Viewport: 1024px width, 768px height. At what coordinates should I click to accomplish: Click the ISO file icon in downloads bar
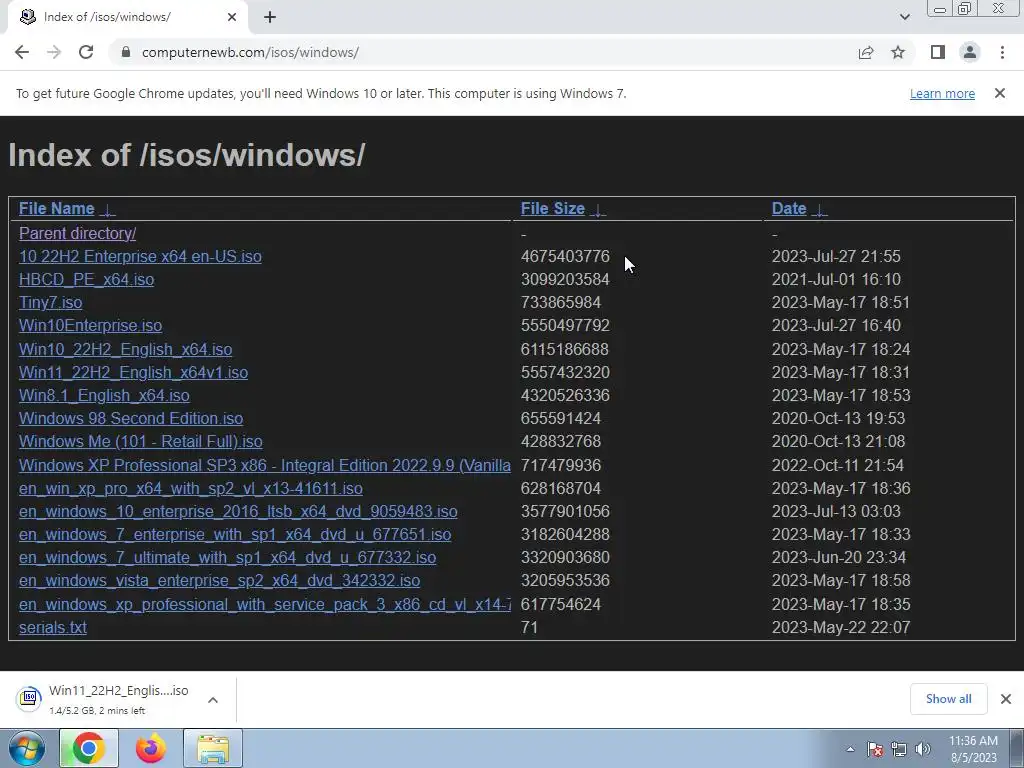coord(29,698)
